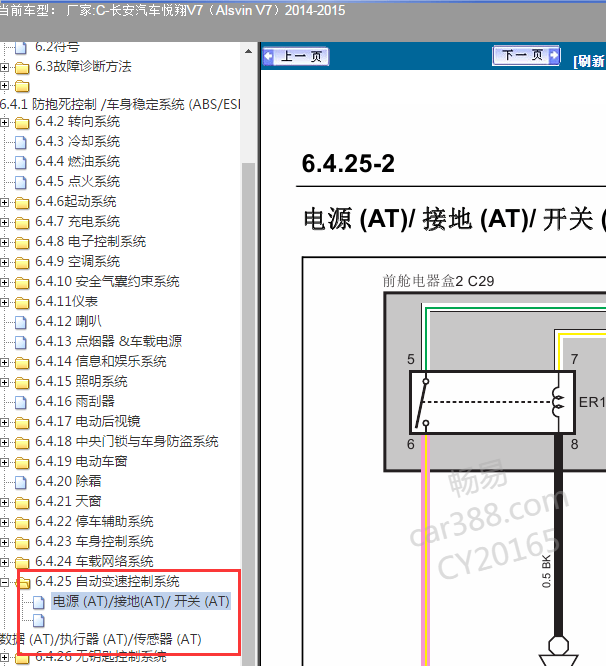Open the 6.4.16 雨刮器 page
Image resolution: width=606 pixels, height=666 pixels.
click(75, 401)
